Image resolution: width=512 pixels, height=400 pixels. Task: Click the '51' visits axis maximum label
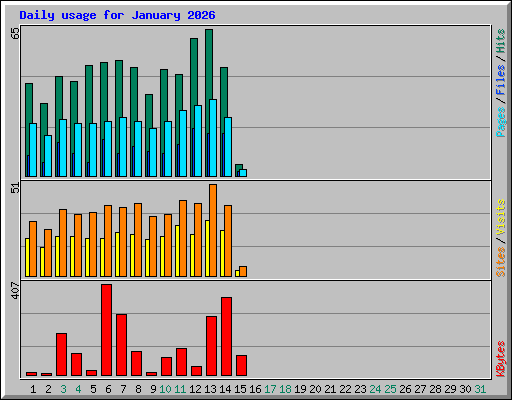tap(15, 188)
